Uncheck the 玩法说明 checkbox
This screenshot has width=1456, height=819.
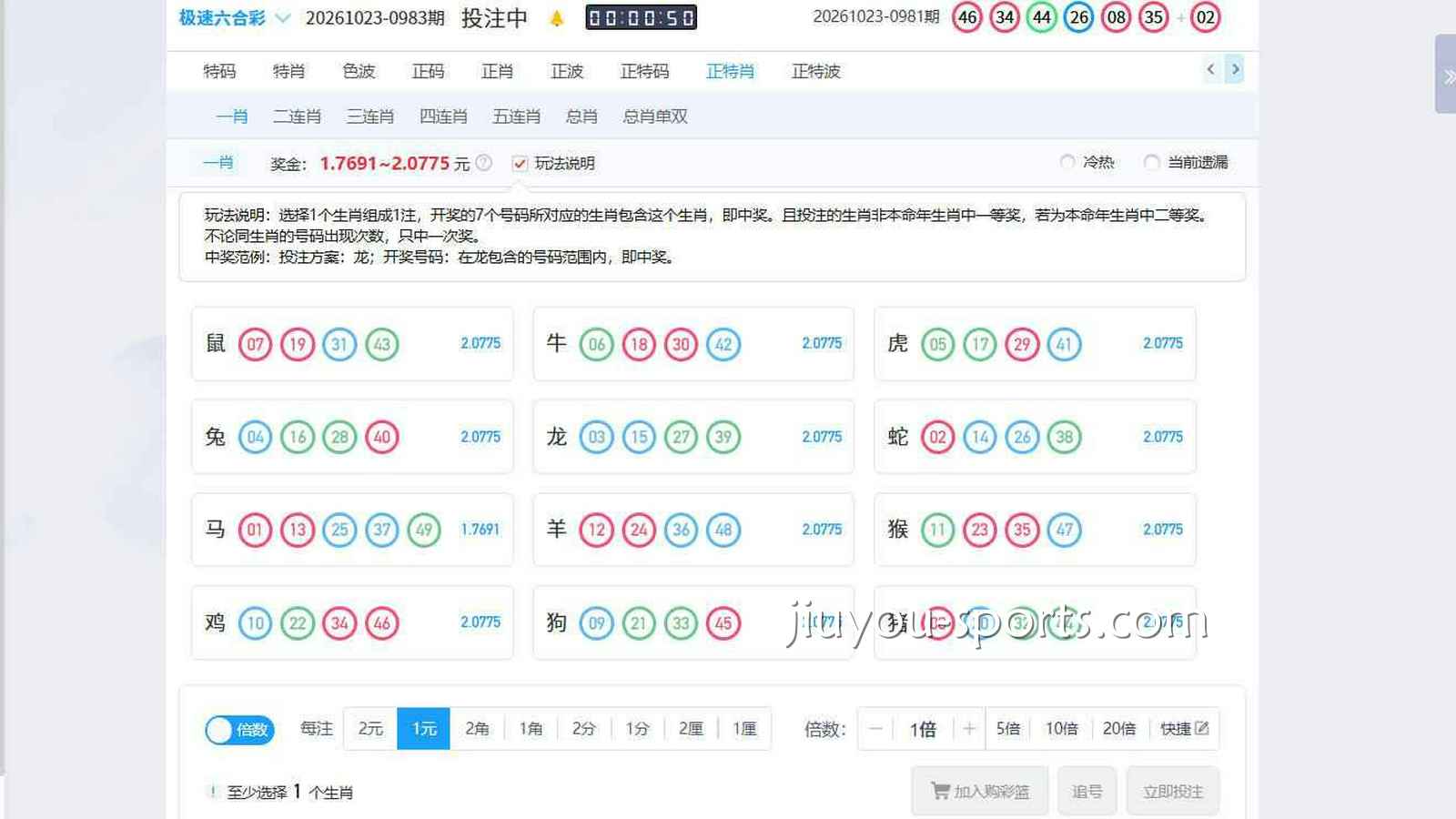click(x=520, y=164)
